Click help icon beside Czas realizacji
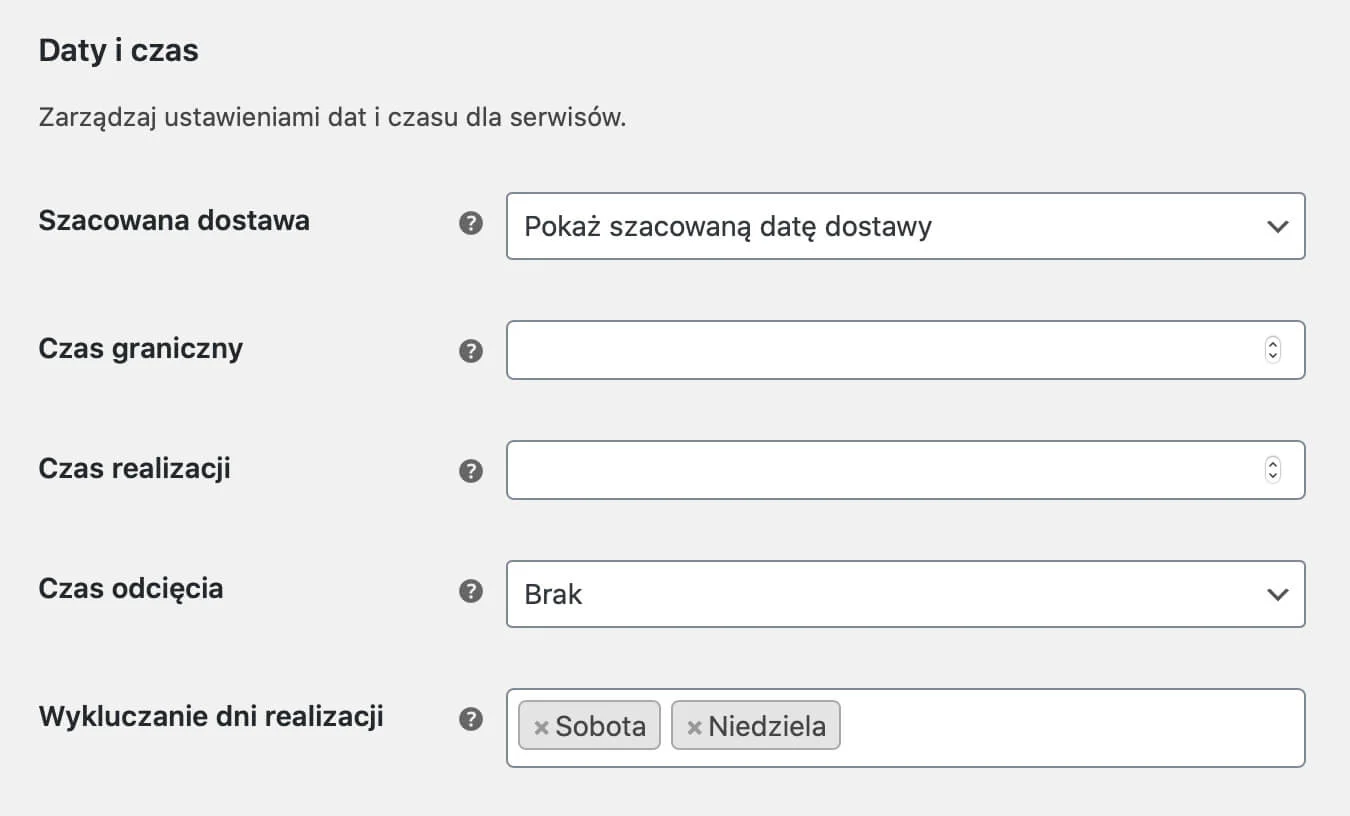The height and width of the screenshot is (816, 1350). click(471, 471)
